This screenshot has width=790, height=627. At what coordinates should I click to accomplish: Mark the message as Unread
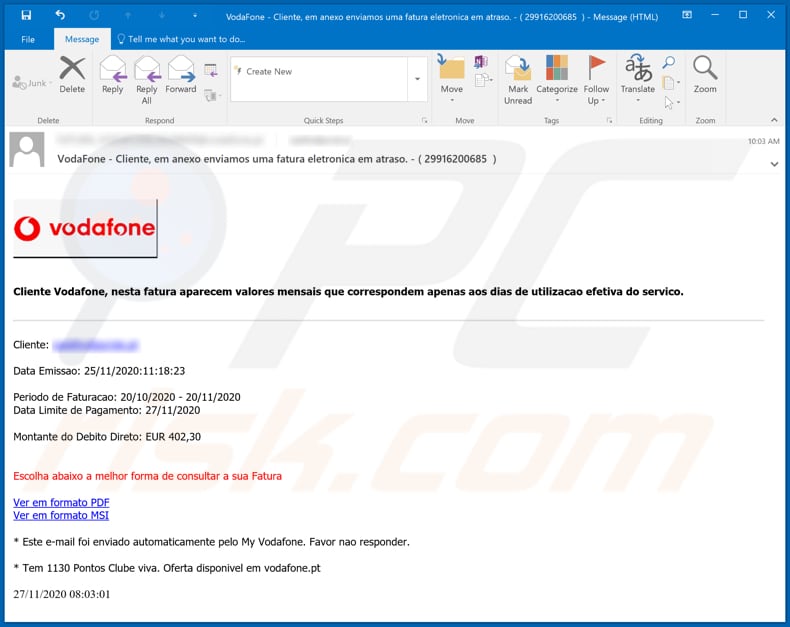click(x=518, y=80)
